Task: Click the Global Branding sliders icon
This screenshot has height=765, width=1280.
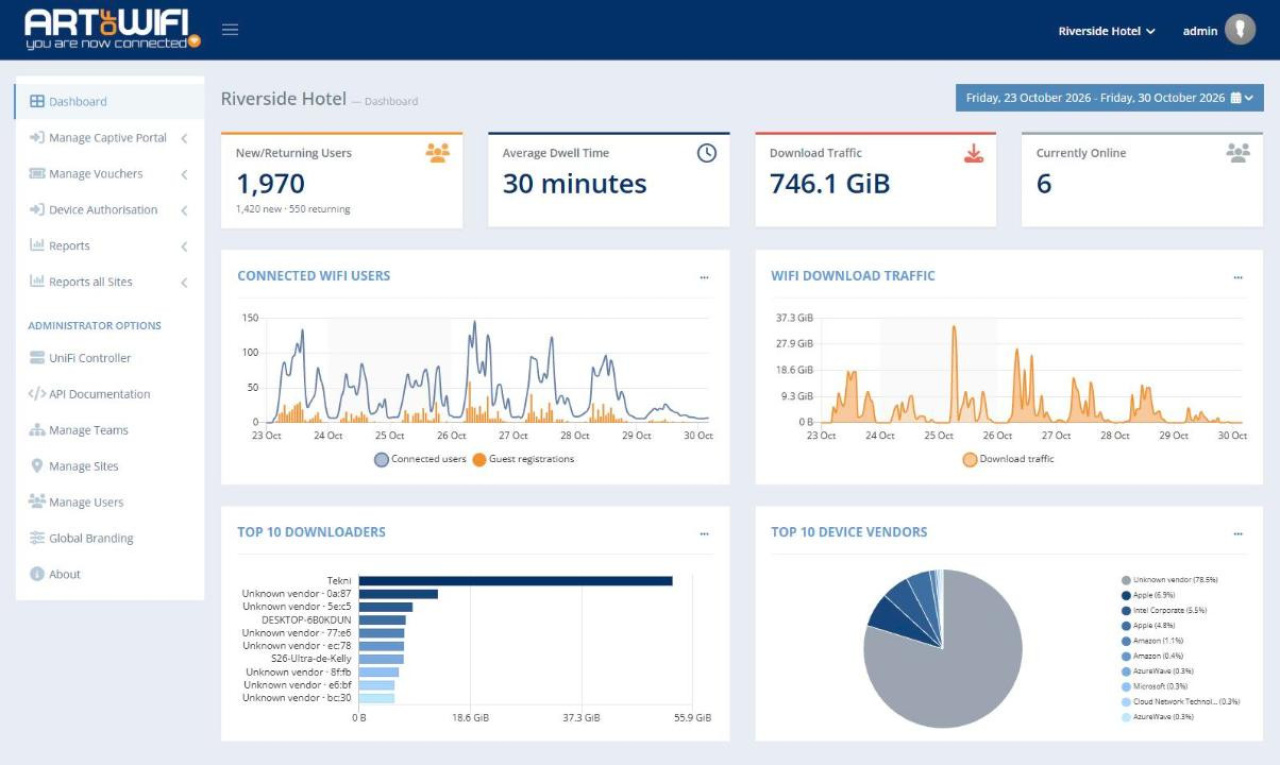Action: pyautogui.click(x=37, y=538)
